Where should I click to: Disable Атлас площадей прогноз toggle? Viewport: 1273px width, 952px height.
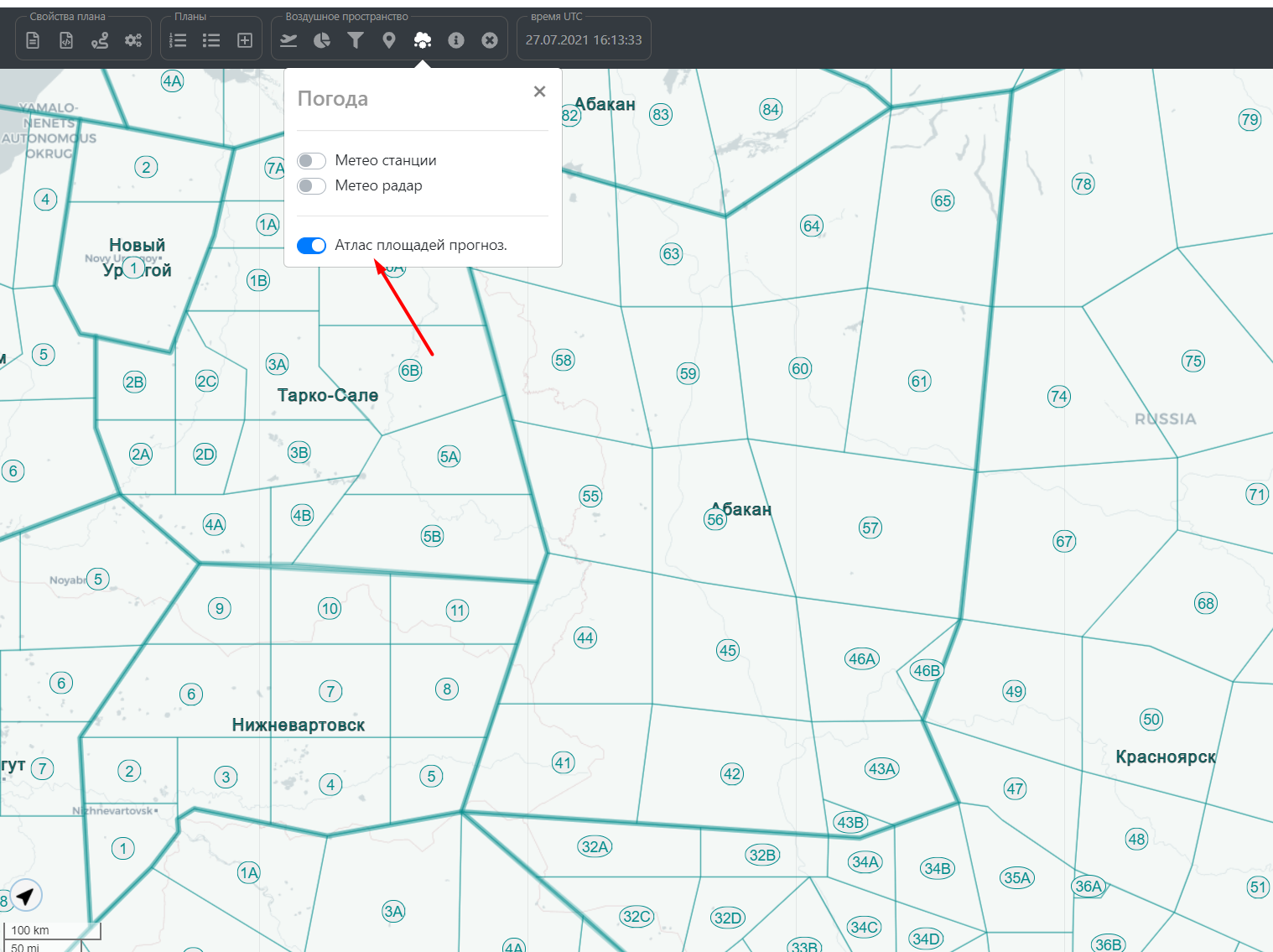pyautogui.click(x=311, y=245)
